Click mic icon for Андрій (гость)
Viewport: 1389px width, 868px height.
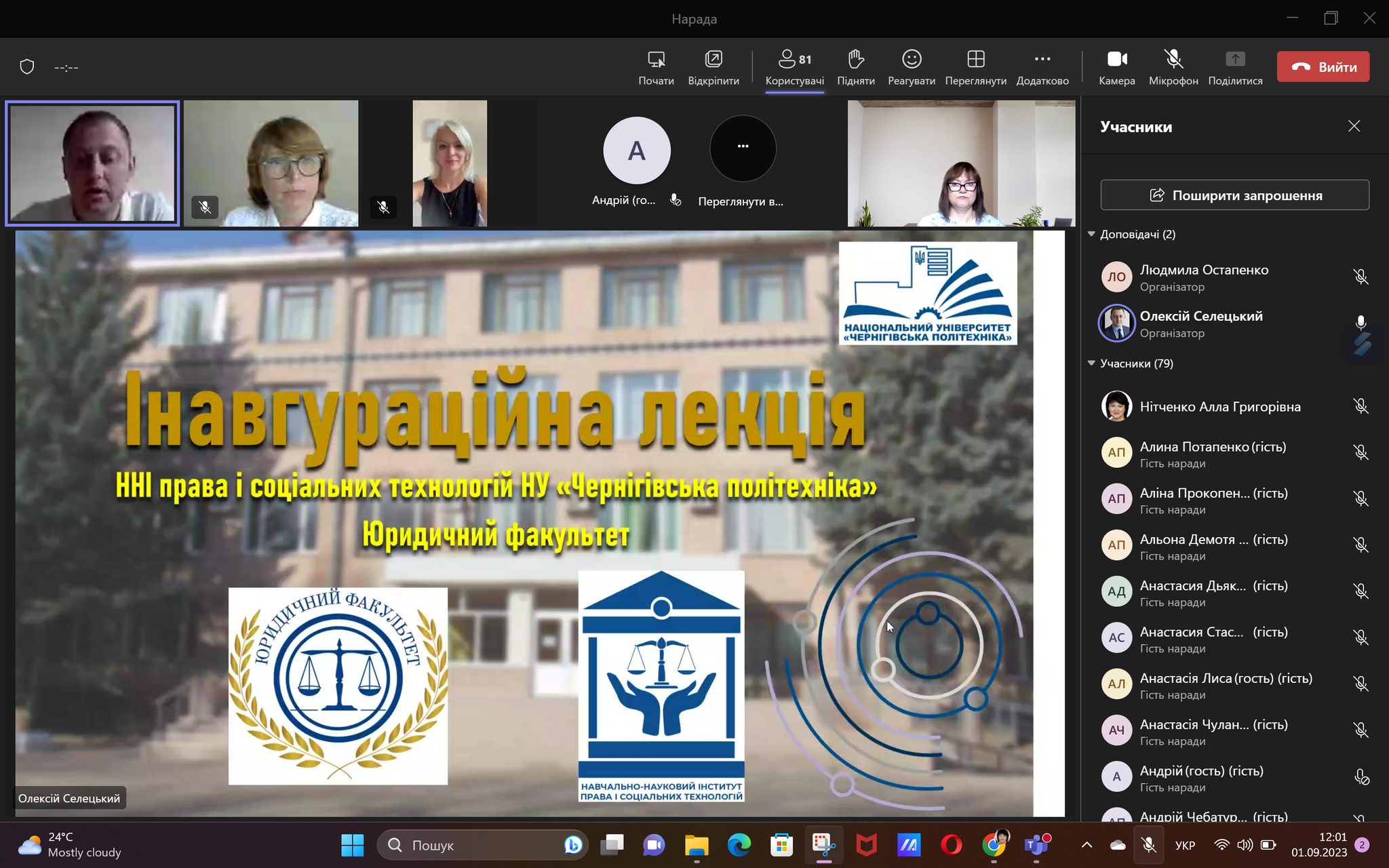[x=1361, y=776]
